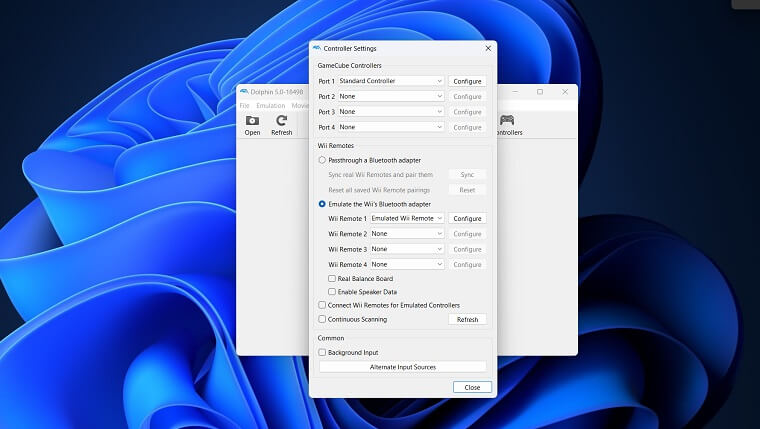Click the Refresh button in Wii Remotes section
This screenshot has height=429, width=760.
(467, 319)
